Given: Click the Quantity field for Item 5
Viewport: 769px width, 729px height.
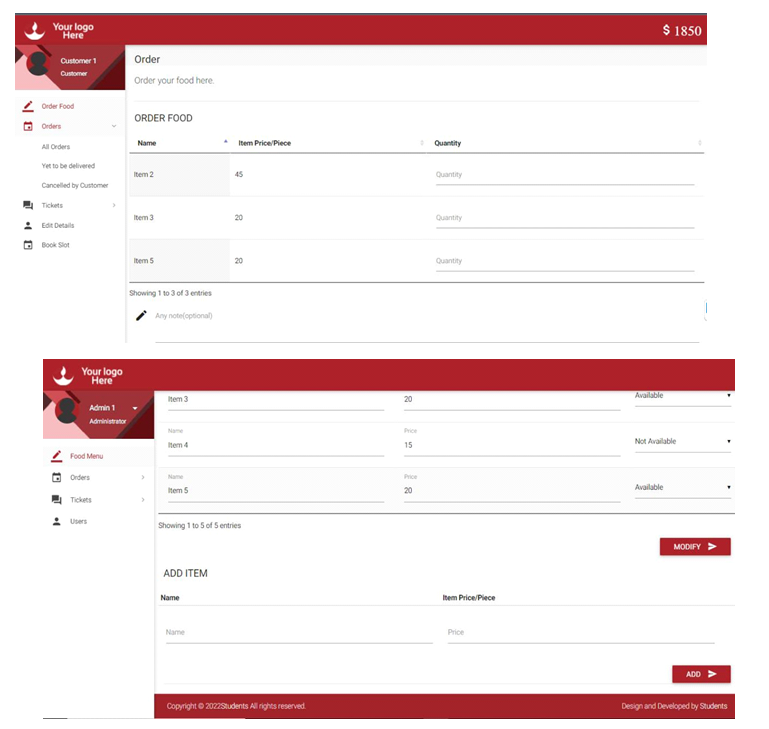Looking at the screenshot, I should 565,262.
